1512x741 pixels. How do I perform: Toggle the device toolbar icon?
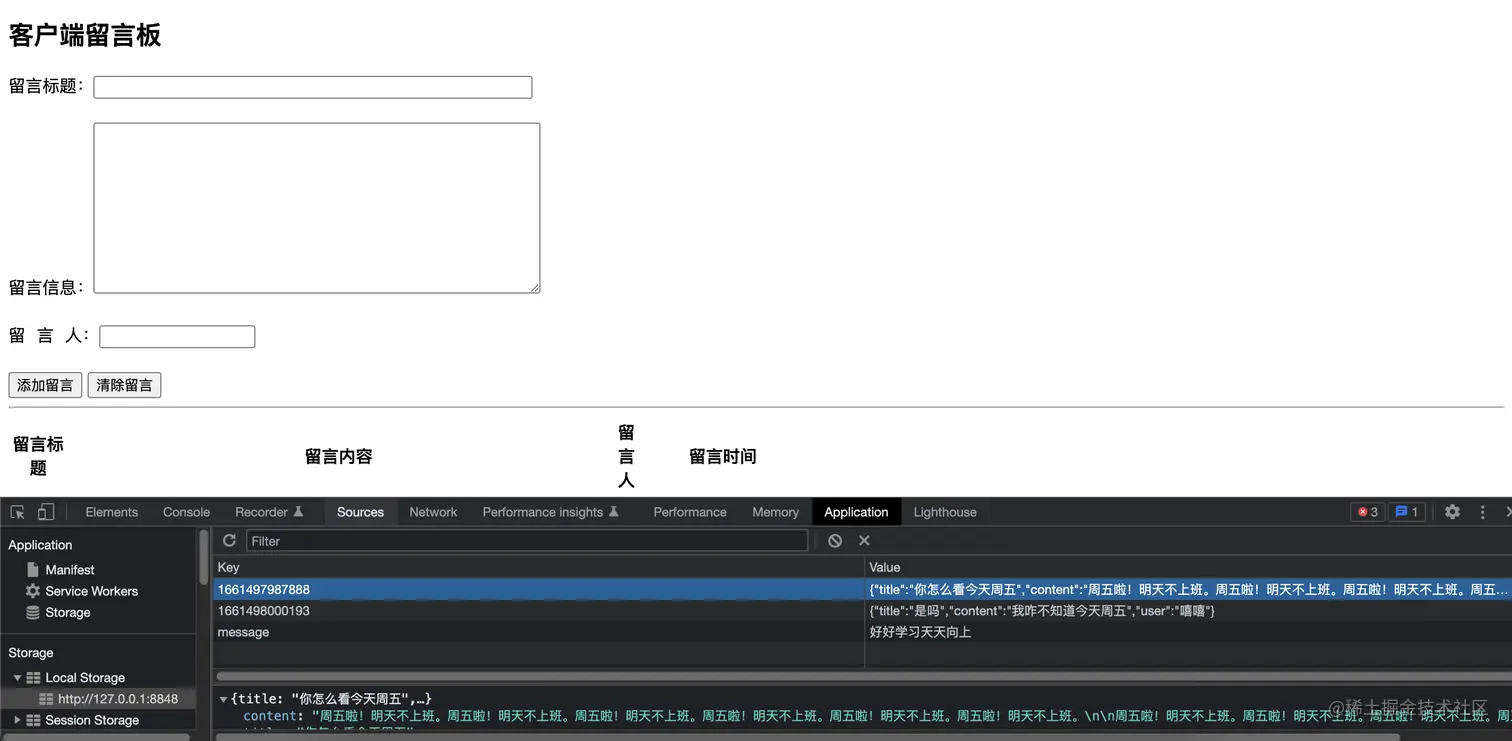tap(46, 512)
